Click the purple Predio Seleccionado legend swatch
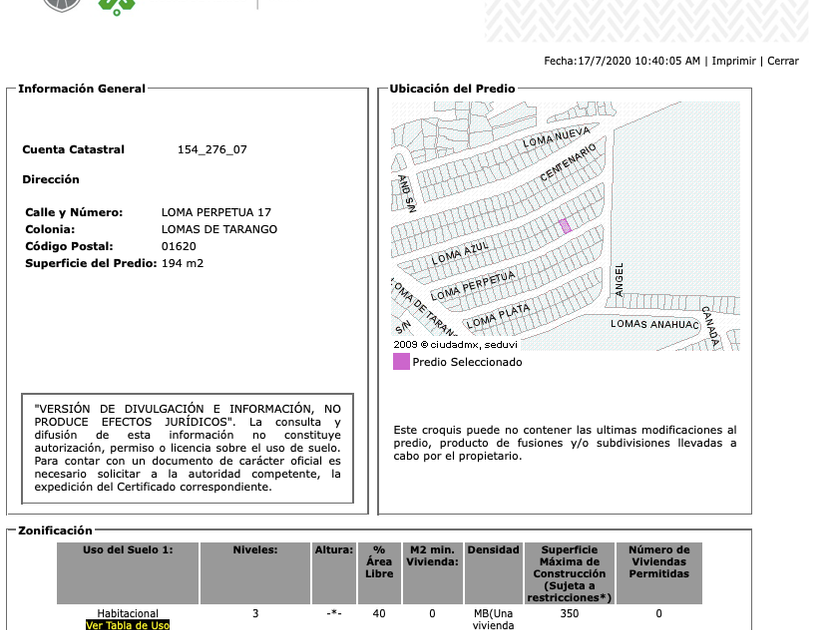 click(x=401, y=362)
